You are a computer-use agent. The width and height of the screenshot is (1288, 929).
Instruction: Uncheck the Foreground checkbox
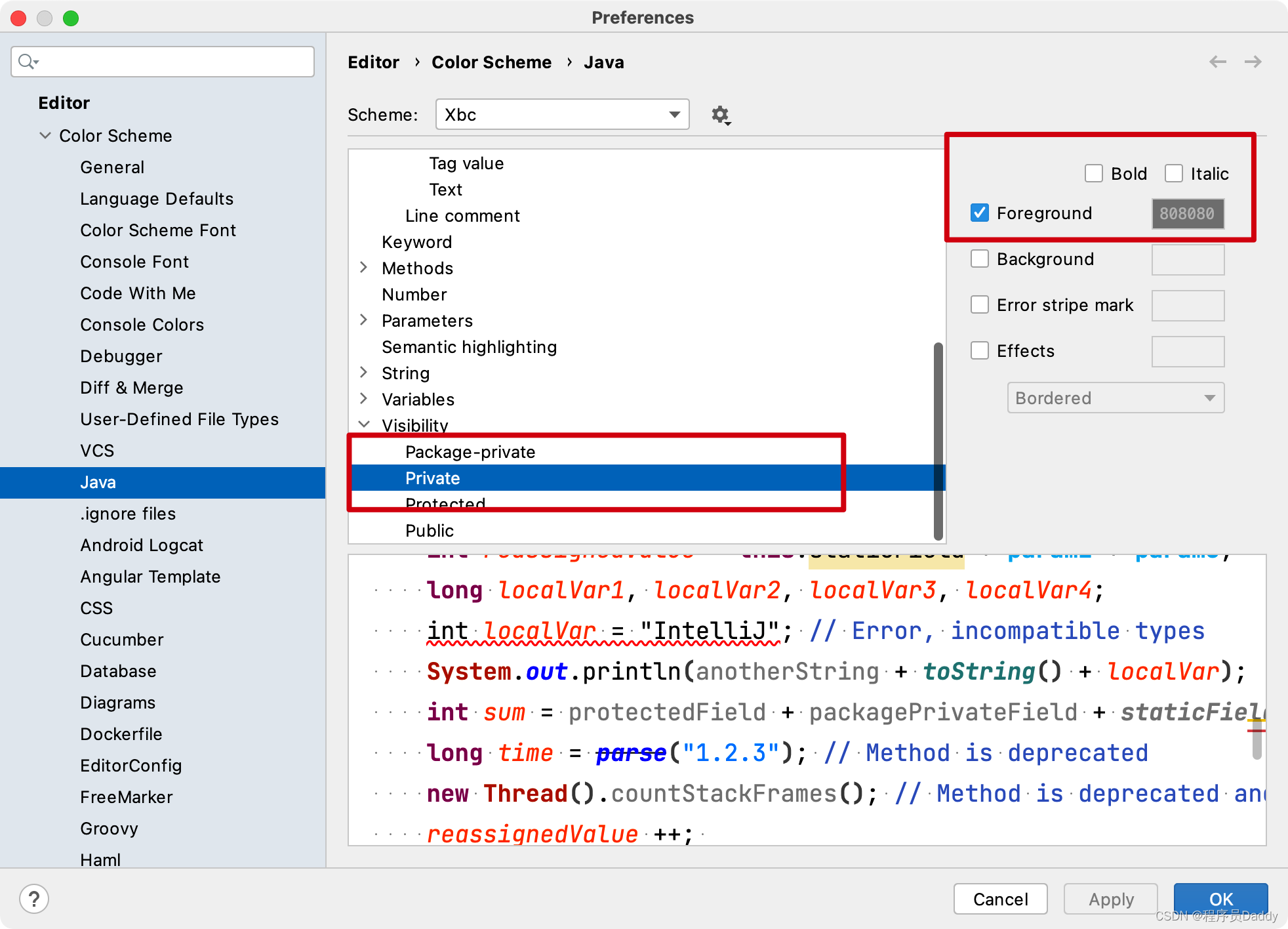pyautogui.click(x=980, y=213)
